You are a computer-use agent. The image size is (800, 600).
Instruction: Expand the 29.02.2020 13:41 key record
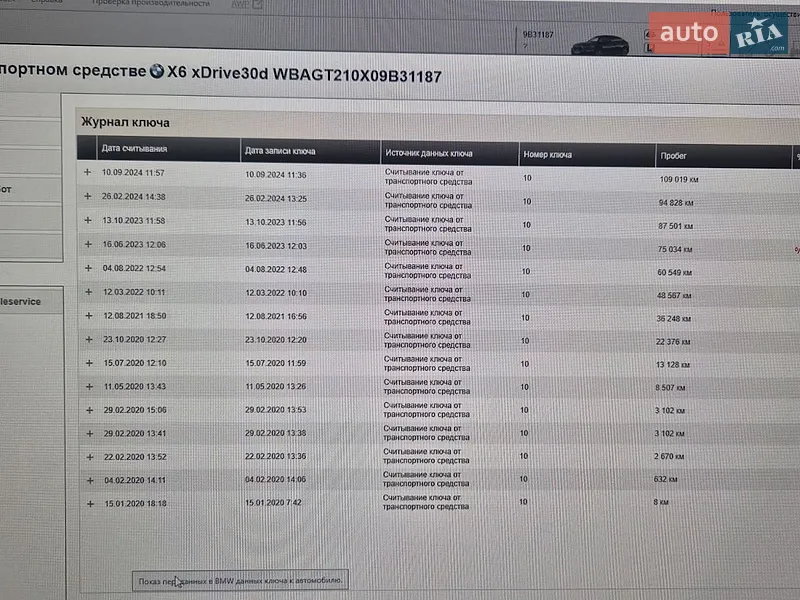tap(90, 434)
